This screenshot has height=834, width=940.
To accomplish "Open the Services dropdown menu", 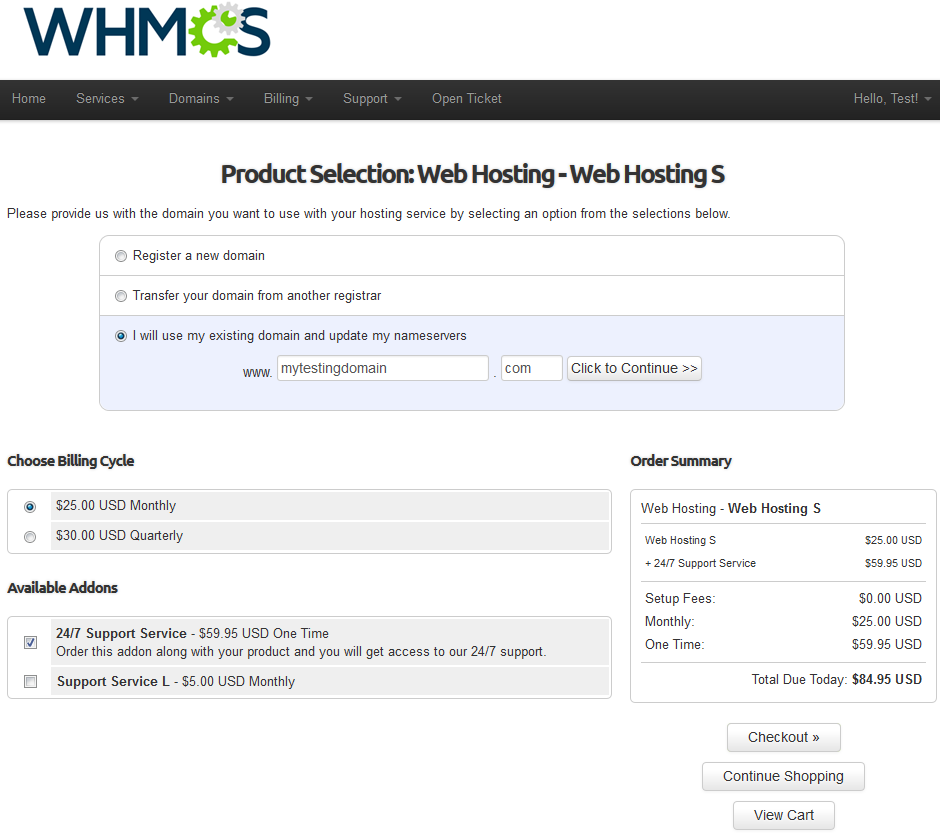I will [x=107, y=98].
